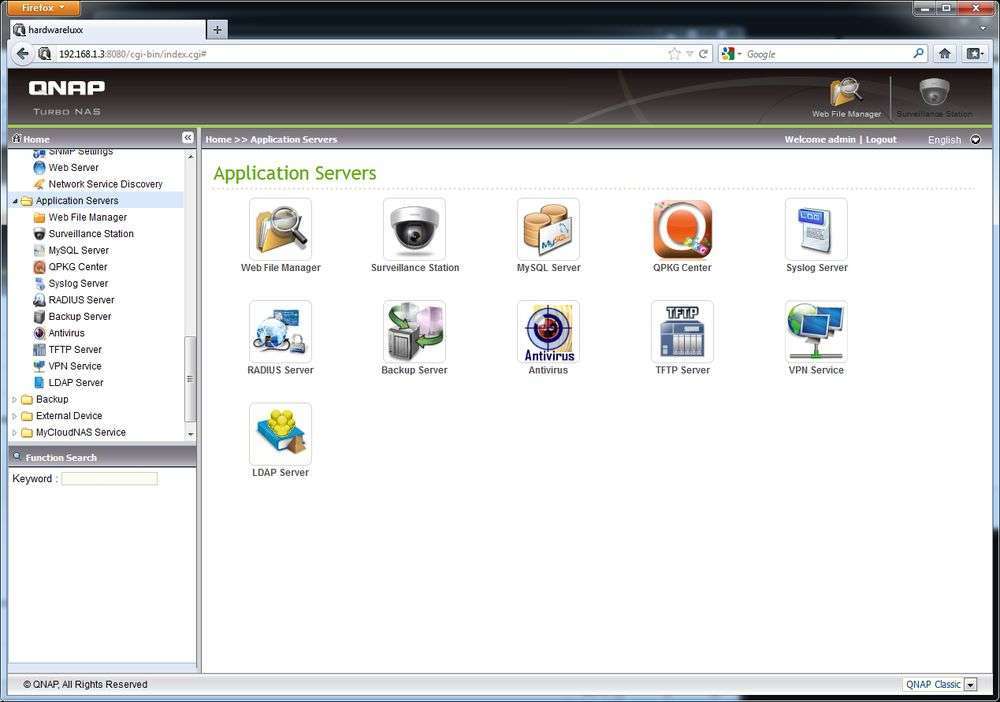Viewport: 1000px width, 702px height.
Task: Open the MySQL Server database icon
Action: tap(548, 228)
